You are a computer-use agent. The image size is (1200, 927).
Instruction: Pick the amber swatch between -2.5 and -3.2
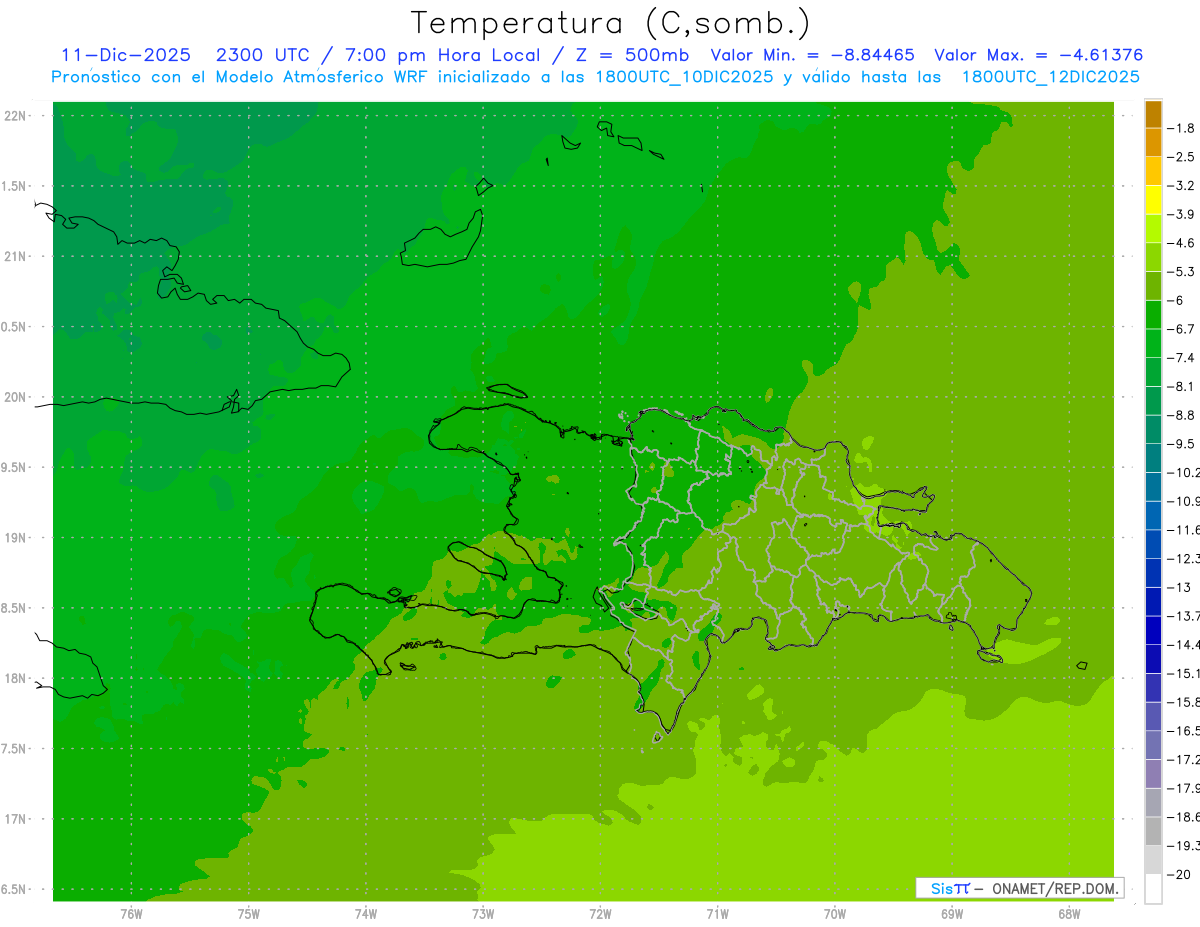(1153, 171)
